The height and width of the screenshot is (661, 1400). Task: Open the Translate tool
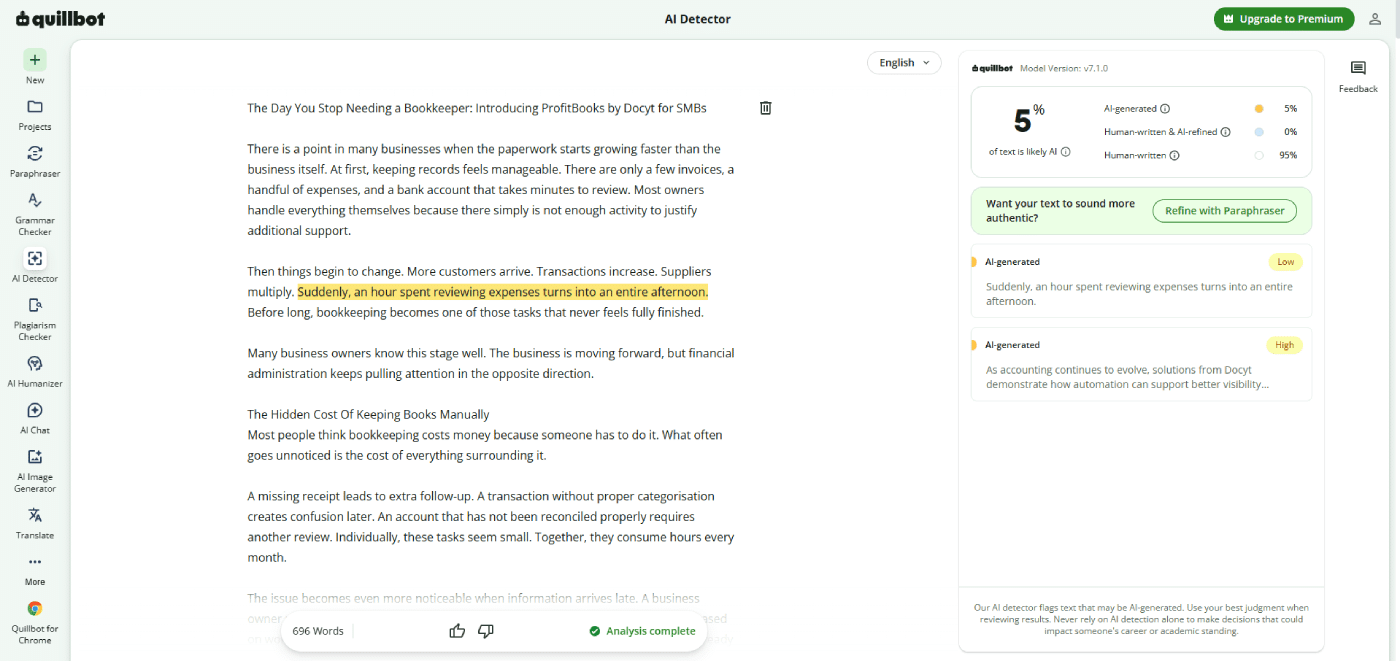[x=35, y=523]
